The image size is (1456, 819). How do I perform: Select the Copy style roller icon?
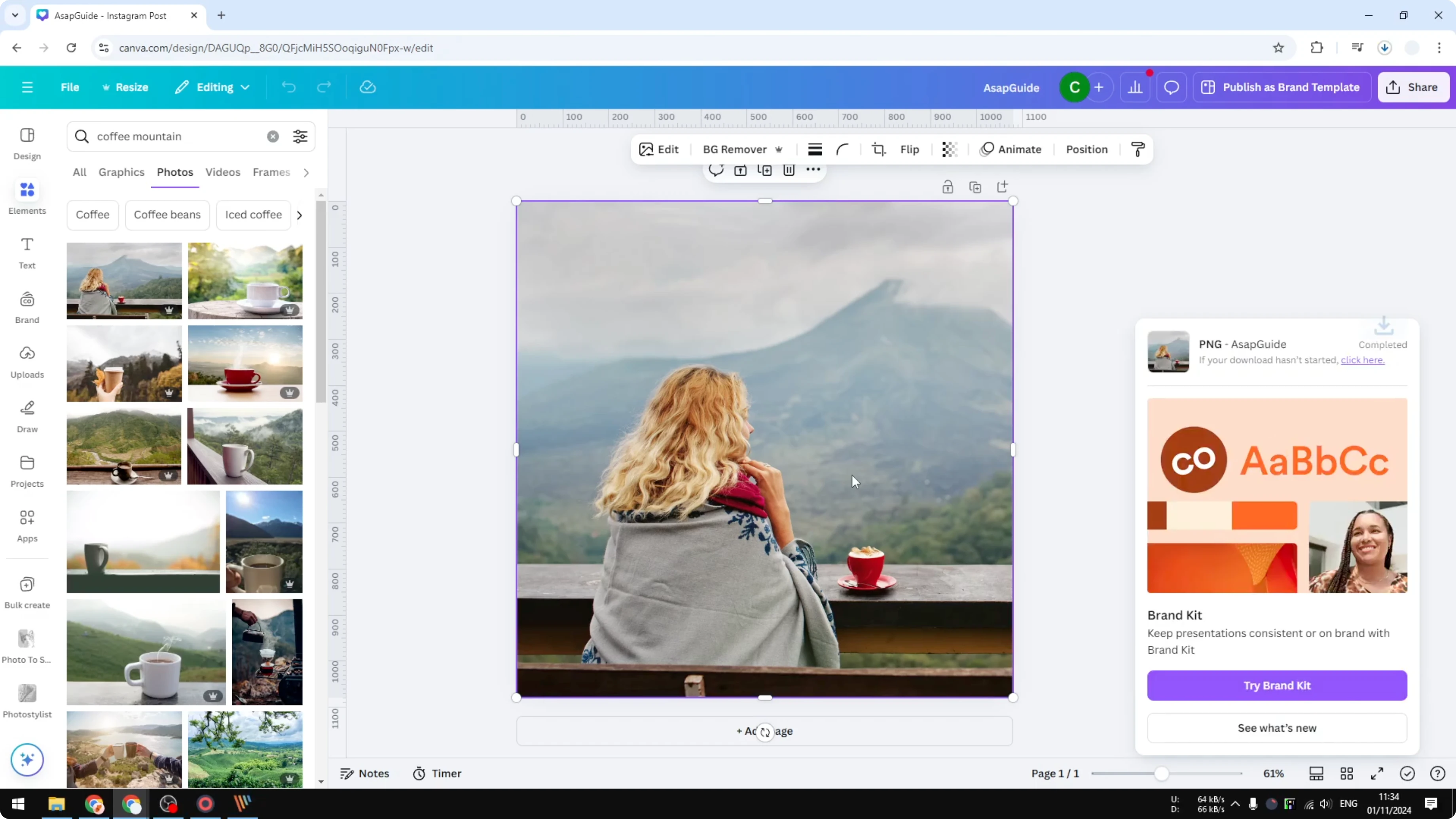(1138, 149)
